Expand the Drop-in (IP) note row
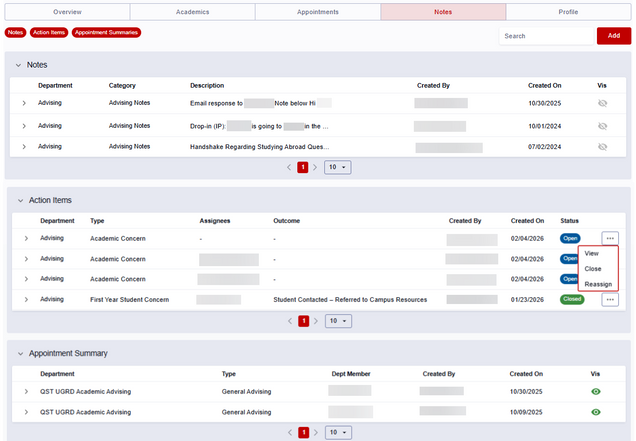This screenshot has width=636, height=441. (24, 126)
